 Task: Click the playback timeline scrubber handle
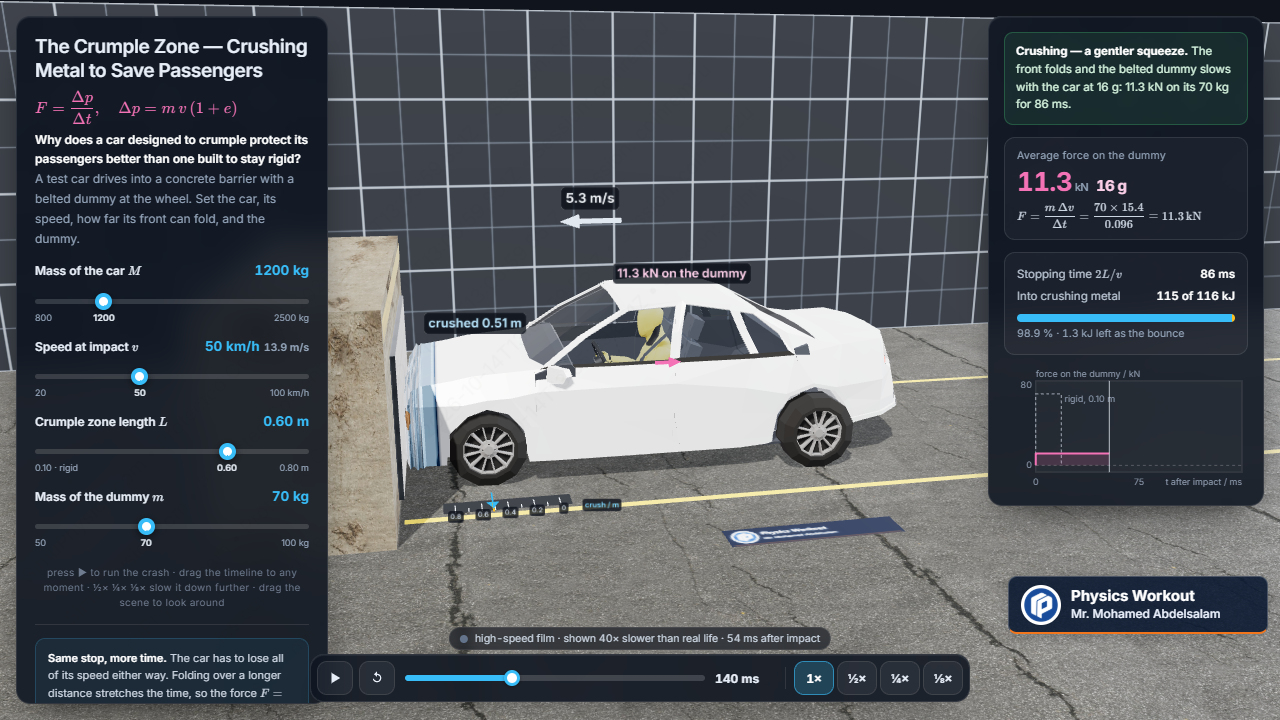pyautogui.click(x=512, y=678)
